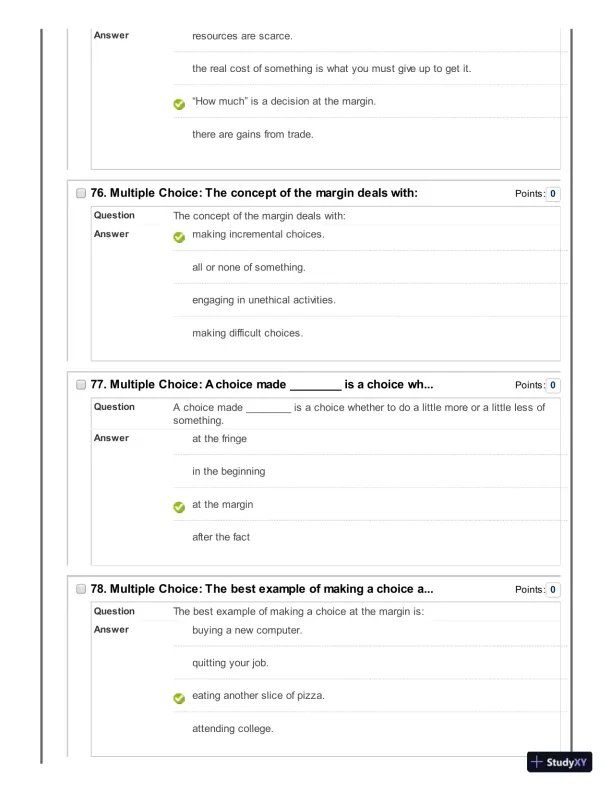Click the StudyXY logo badge
This screenshot has height=792, width=612.
coord(559,763)
